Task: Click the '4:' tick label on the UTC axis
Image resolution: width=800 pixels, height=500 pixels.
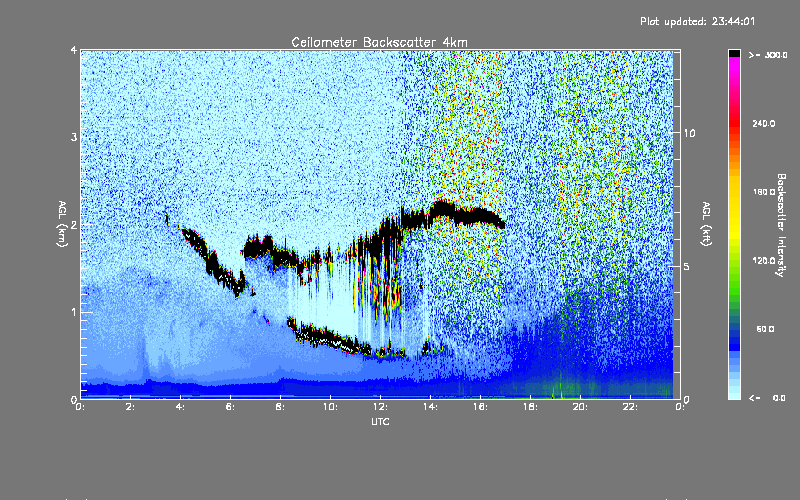Action: pyautogui.click(x=181, y=407)
